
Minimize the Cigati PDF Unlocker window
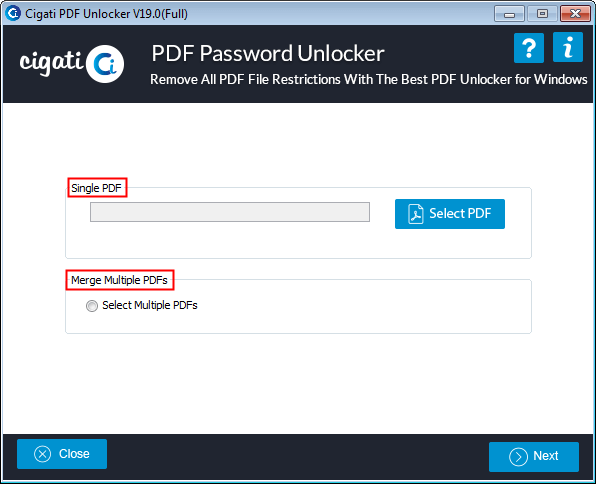click(509, 14)
